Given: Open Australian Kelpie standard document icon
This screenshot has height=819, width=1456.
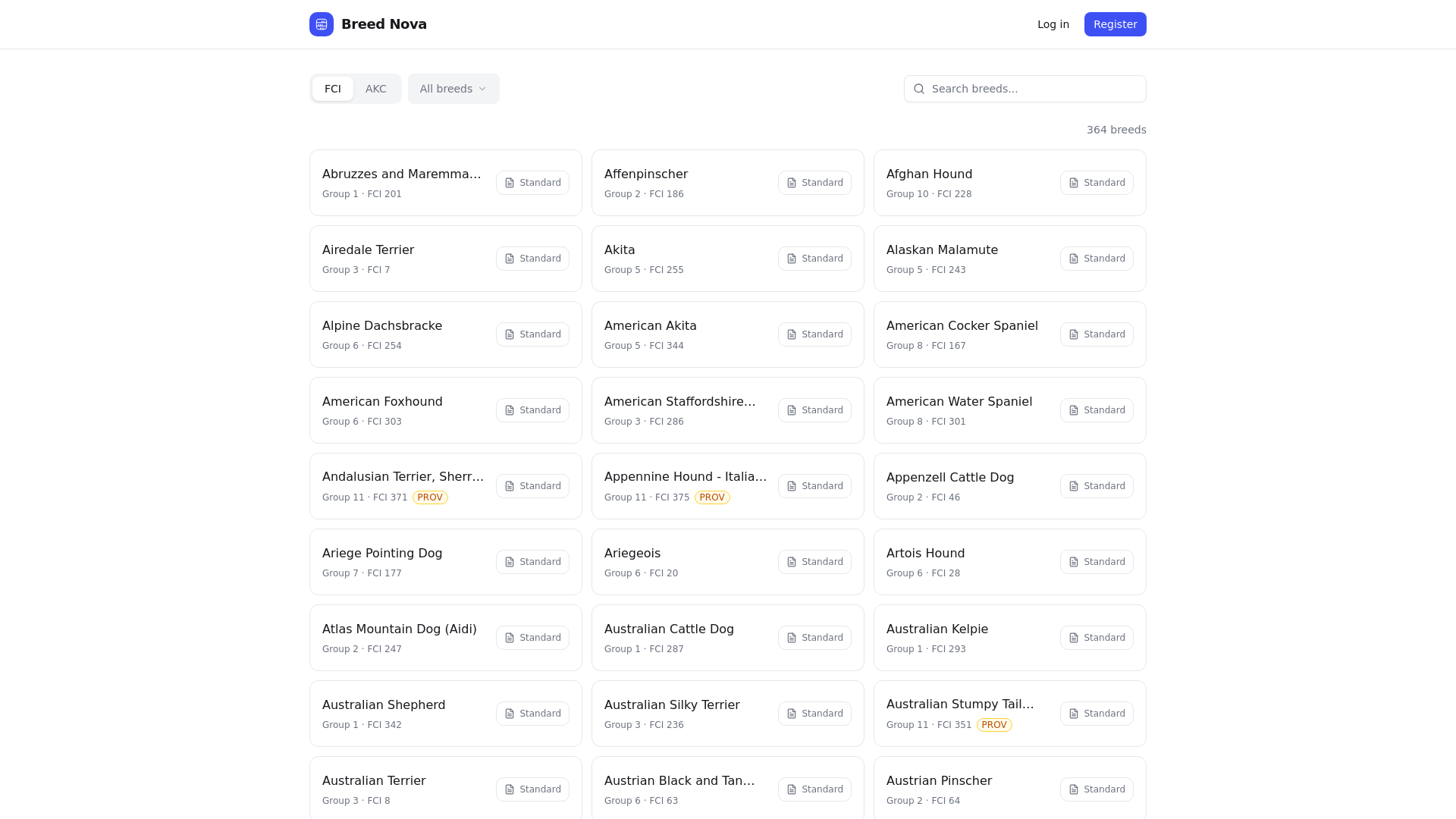Looking at the screenshot, I should (1074, 638).
